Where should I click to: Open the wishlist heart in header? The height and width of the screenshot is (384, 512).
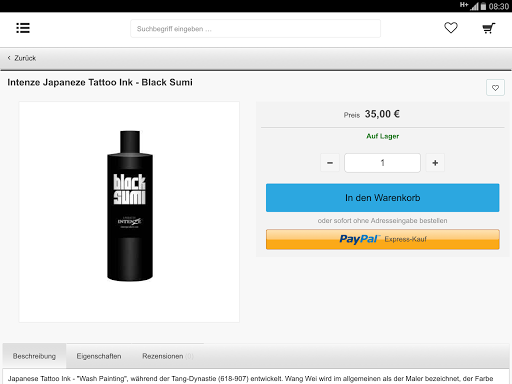[451, 28]
